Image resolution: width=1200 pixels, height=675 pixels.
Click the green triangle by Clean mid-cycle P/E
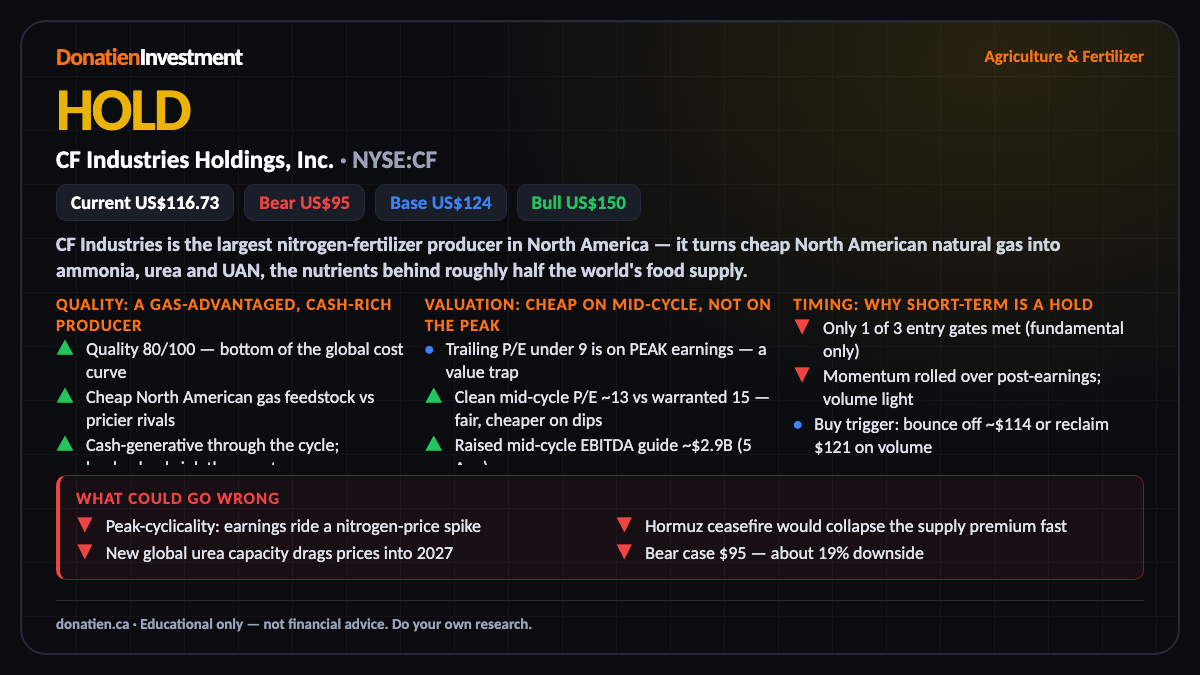point(434,396)
